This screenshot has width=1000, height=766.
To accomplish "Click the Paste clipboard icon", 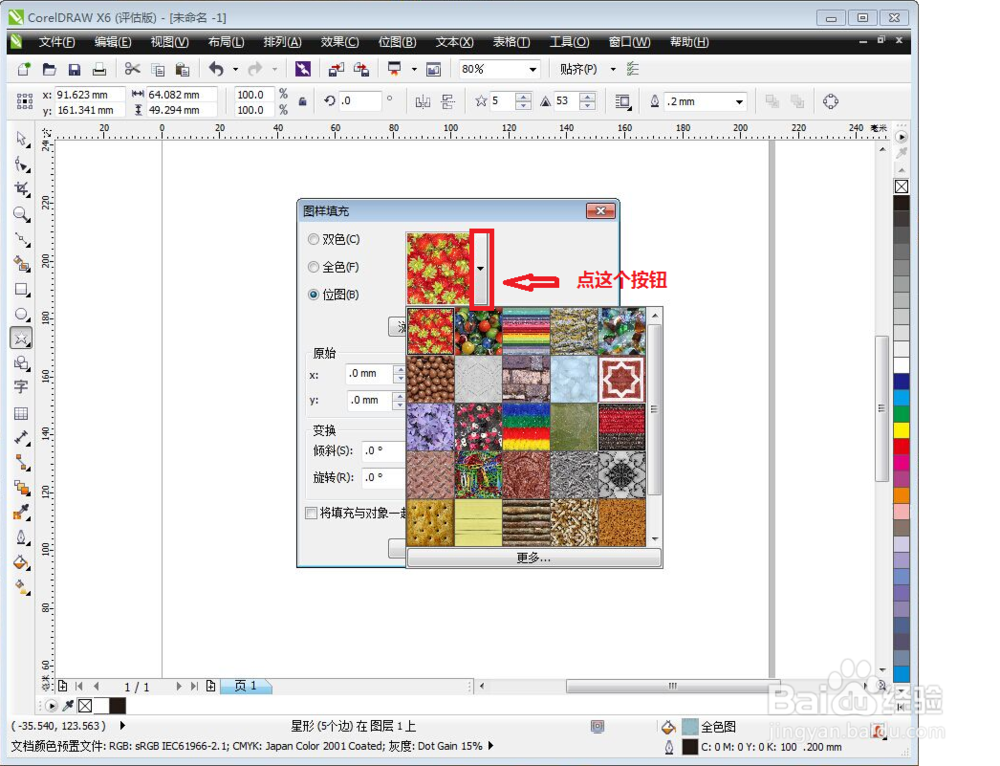I will pyautogui.click(x=182, y=69).
